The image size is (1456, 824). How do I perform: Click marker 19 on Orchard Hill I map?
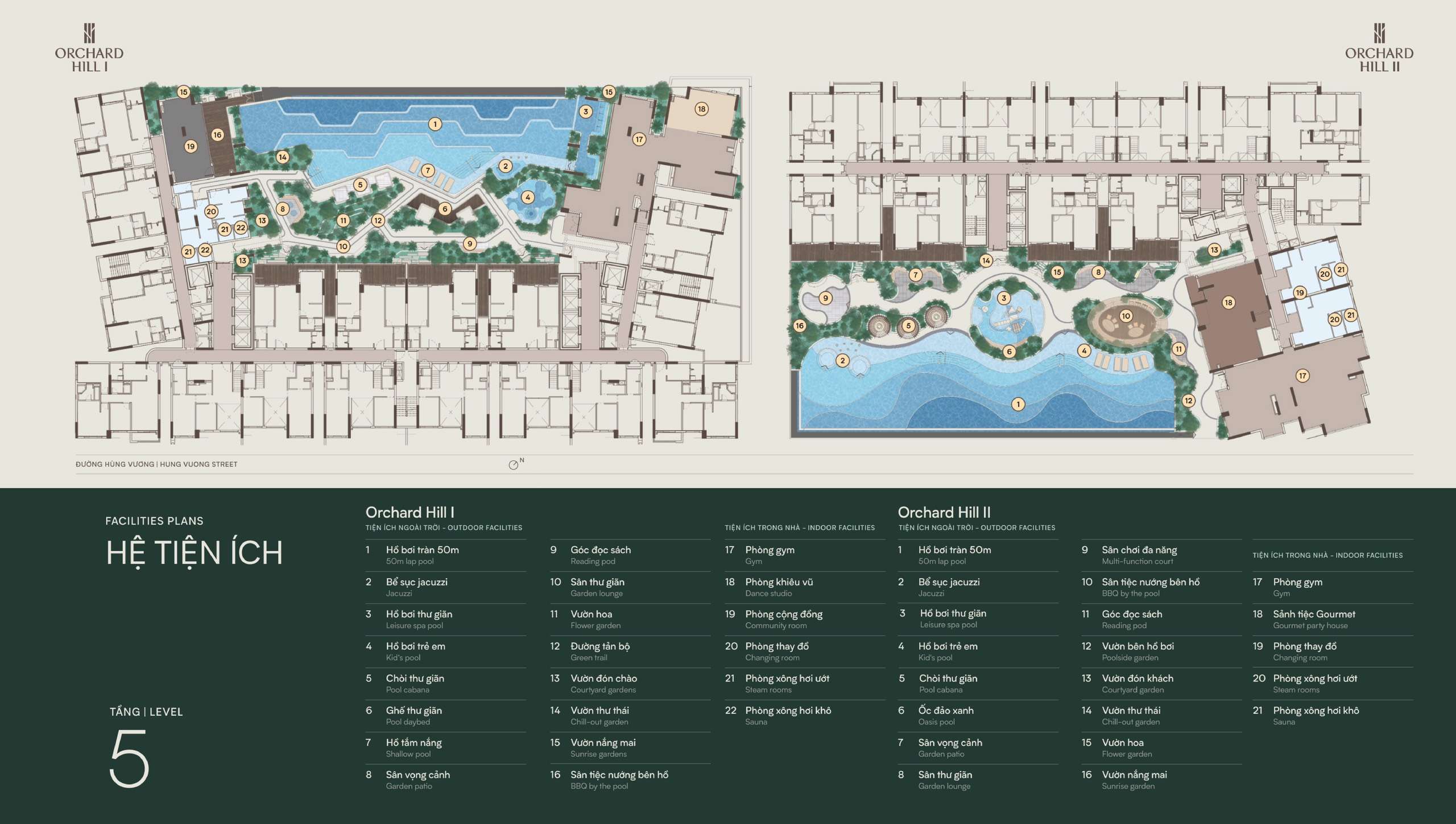(x=191, y=146)
